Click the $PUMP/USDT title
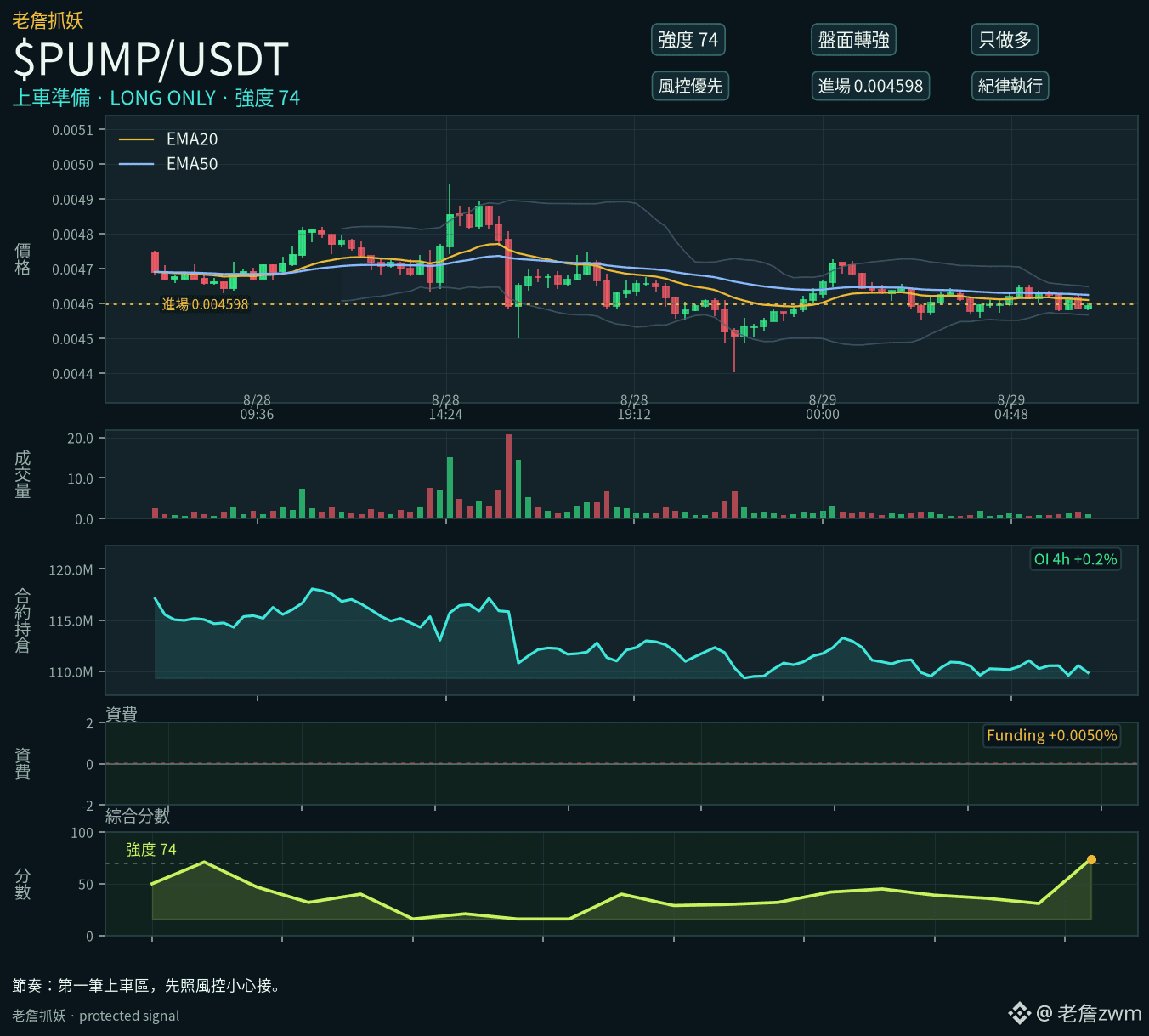The width and height of the screenshot is (1149, 1036). [151, 59]
